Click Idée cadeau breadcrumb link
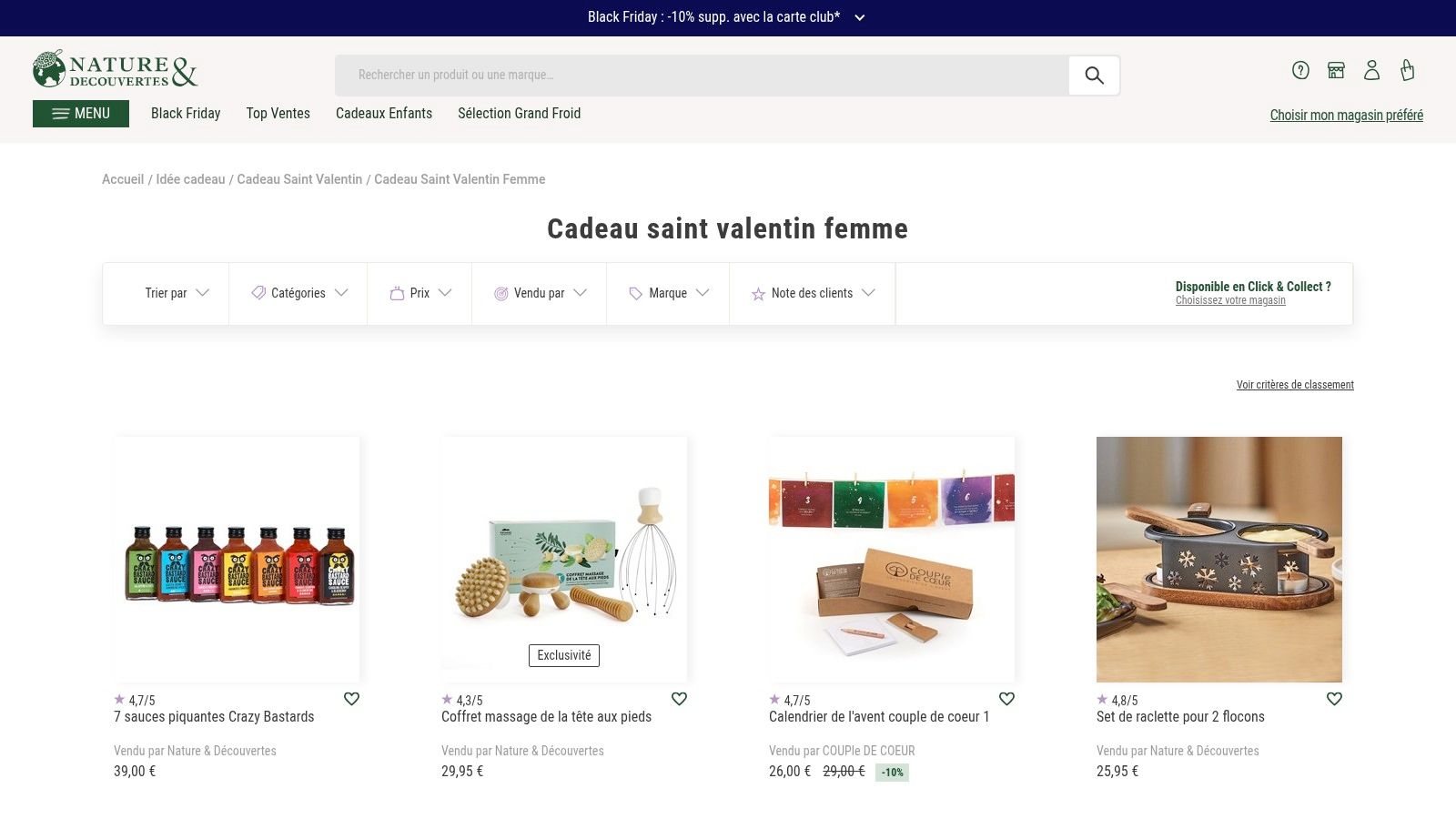 point(190,179)
